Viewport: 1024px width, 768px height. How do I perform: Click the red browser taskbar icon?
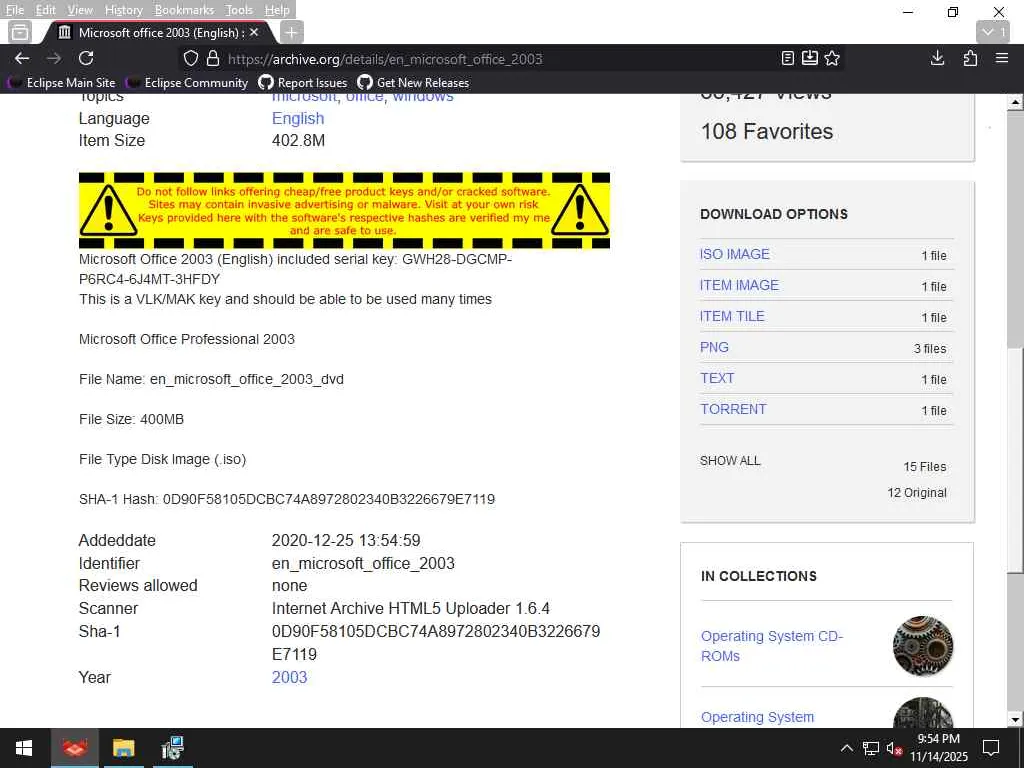click(x=74, y=748)
